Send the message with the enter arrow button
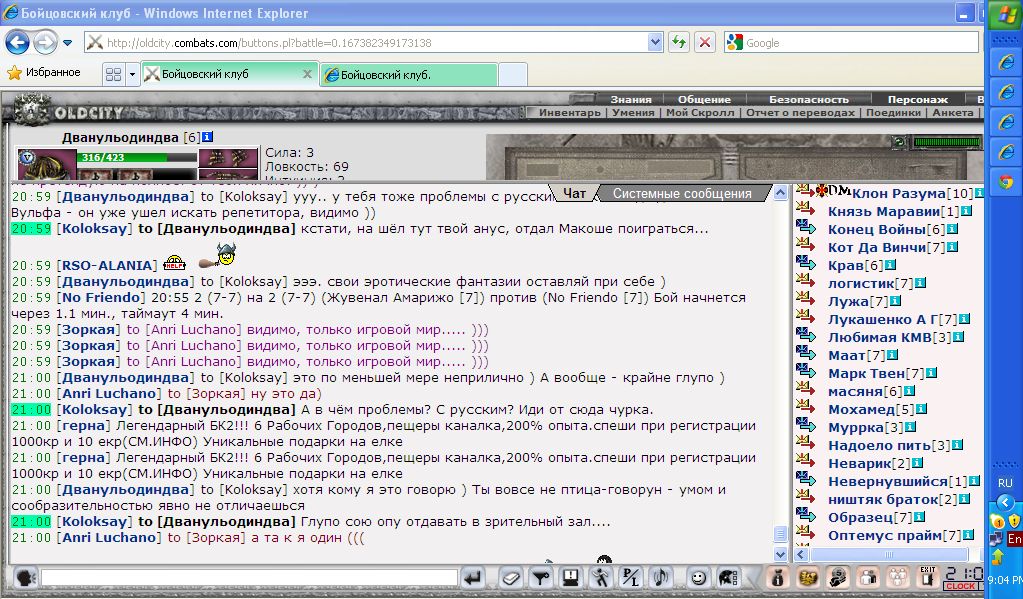The width and height of the screenshot is (1023, 599). 473,577
